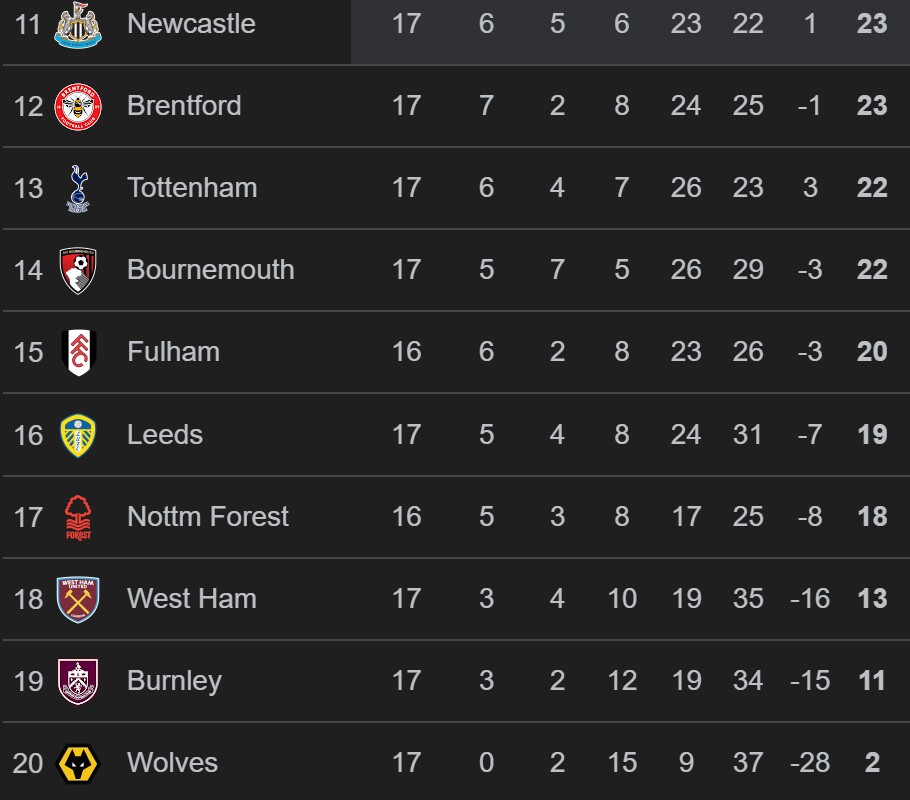
Task: Click the Brentford club crest
Action: coord(78,106)
